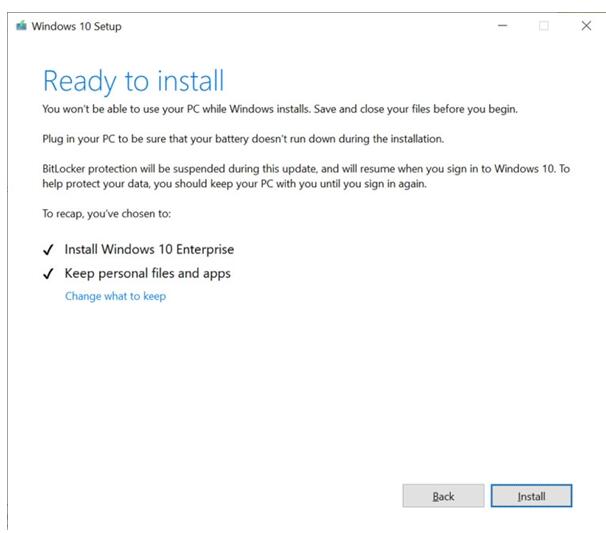Click the To recap, you've chosen to: line
606x533 pixels.
(x=107, y=214)
